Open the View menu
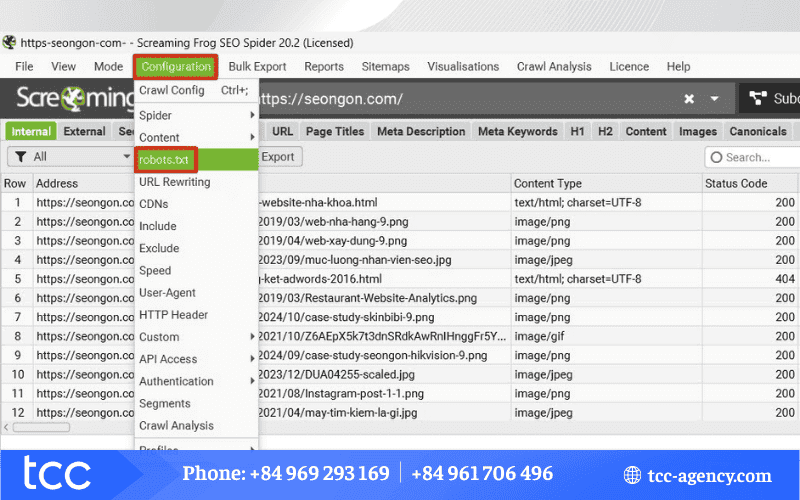 63,66
